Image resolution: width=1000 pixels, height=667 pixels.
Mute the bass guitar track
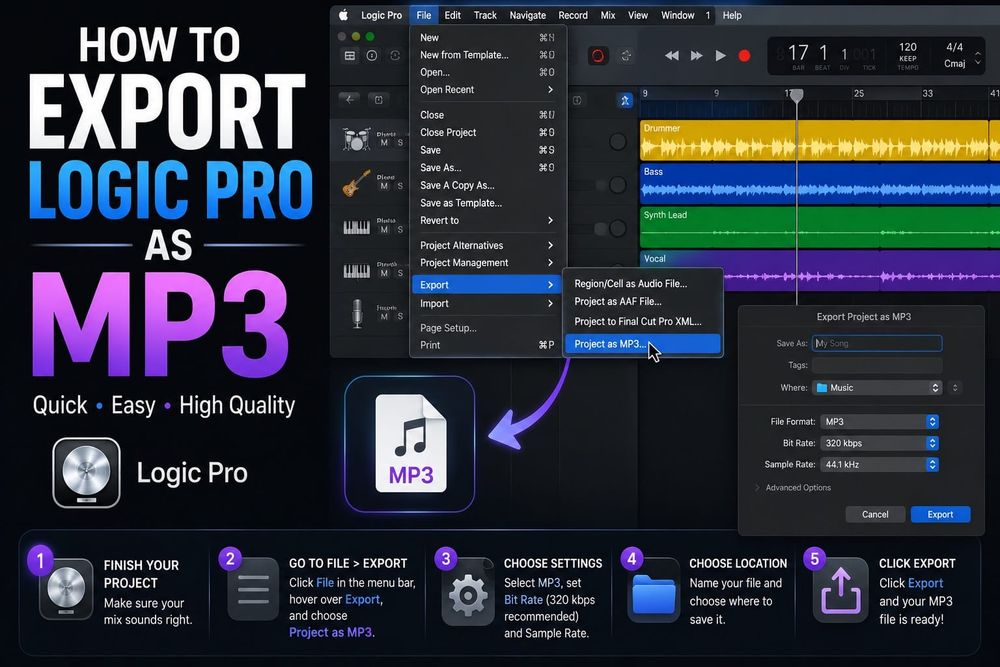[384, 186]
